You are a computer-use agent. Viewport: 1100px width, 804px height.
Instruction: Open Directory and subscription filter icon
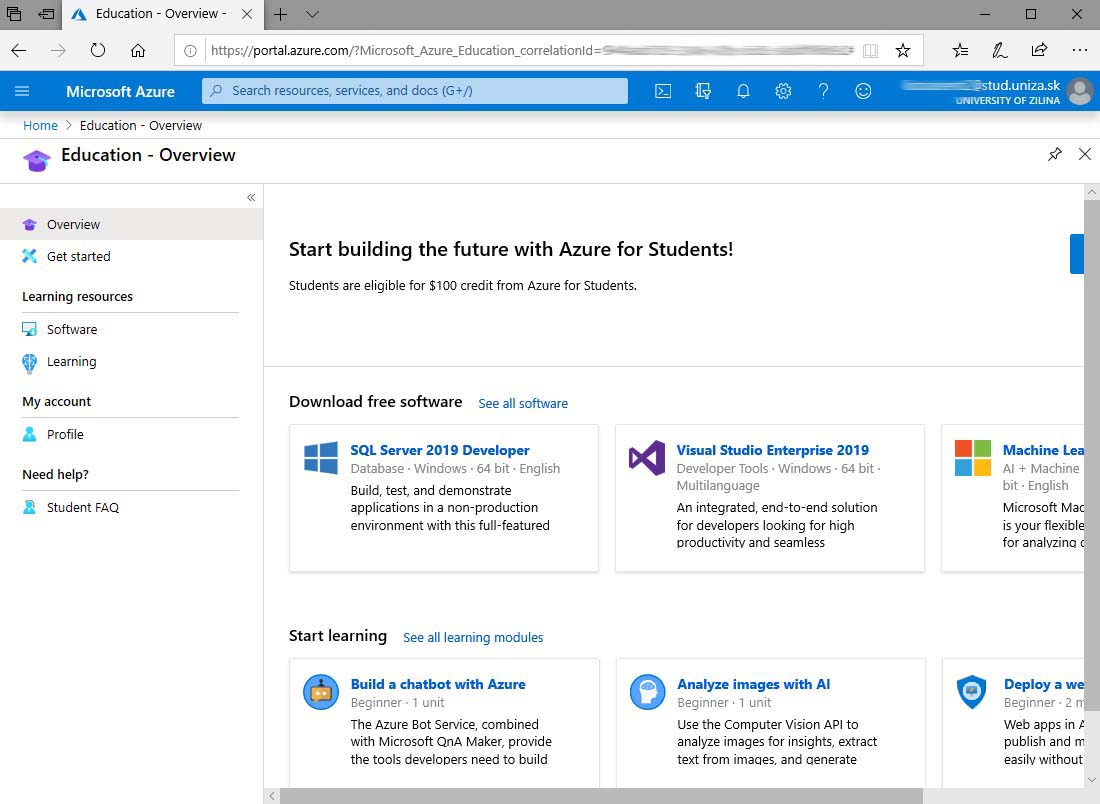[x=703, y=91]
